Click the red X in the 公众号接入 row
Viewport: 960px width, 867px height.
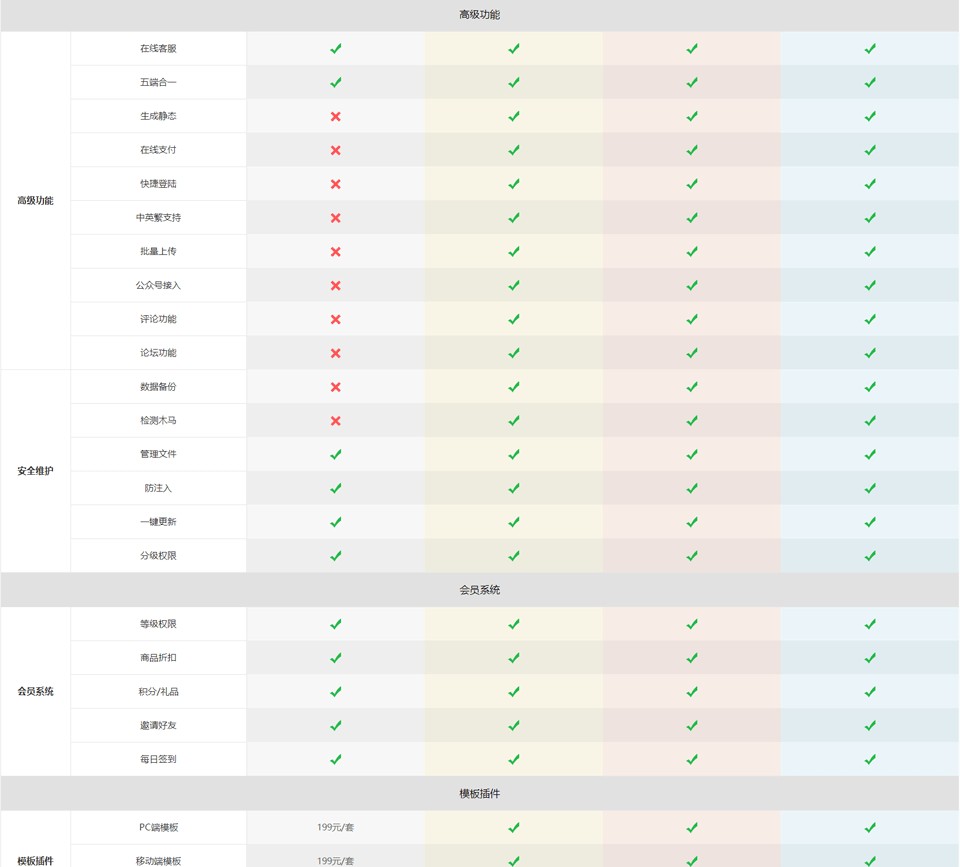coord(336,285)
